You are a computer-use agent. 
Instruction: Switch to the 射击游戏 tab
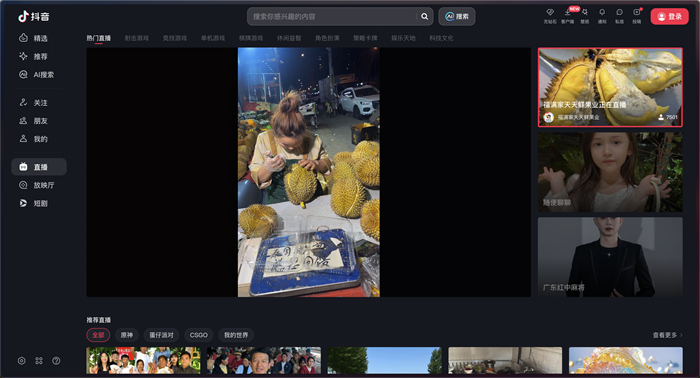click(137, 38)
